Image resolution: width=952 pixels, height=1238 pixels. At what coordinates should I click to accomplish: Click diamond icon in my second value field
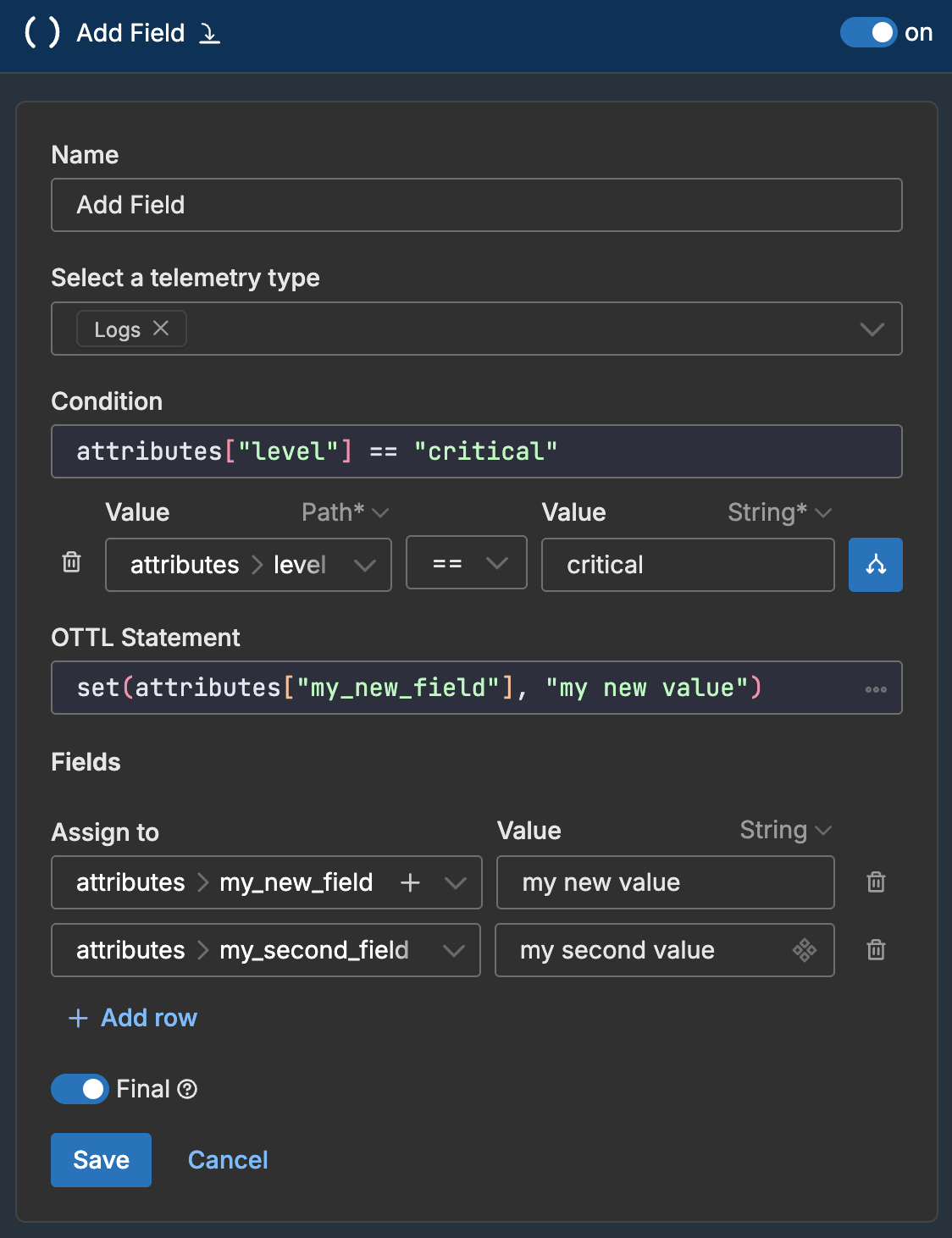click(x=804, y=950)
